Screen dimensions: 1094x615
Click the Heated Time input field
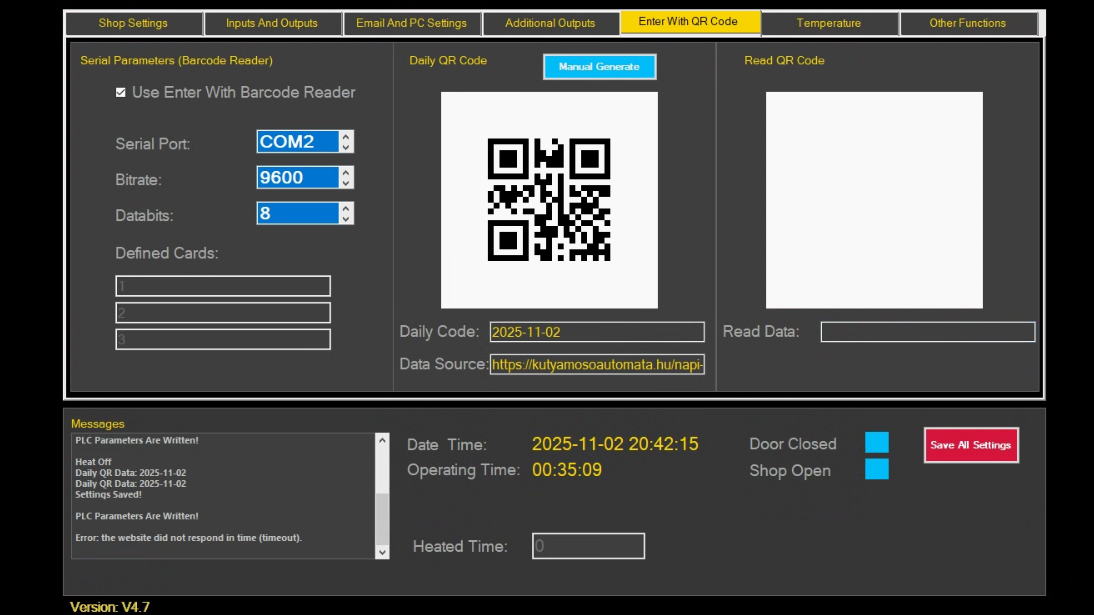pos(588,546)
